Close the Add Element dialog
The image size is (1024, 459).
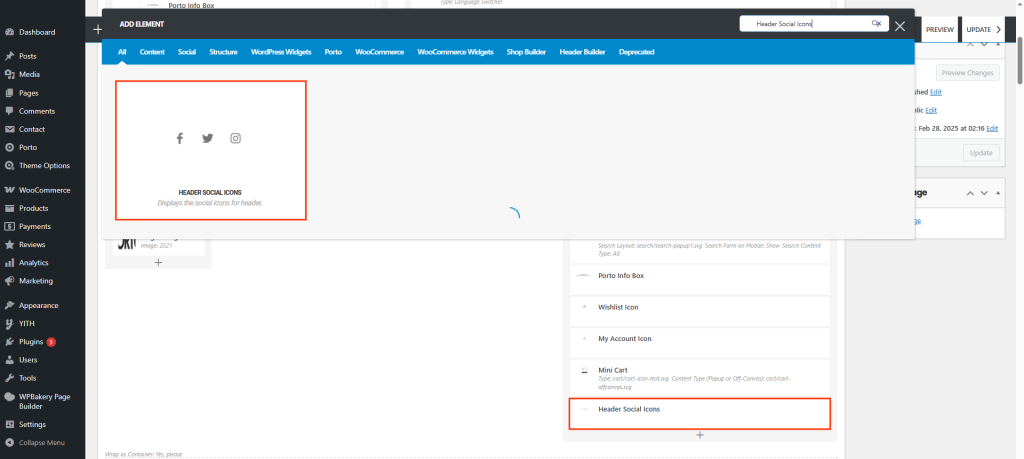900,26
